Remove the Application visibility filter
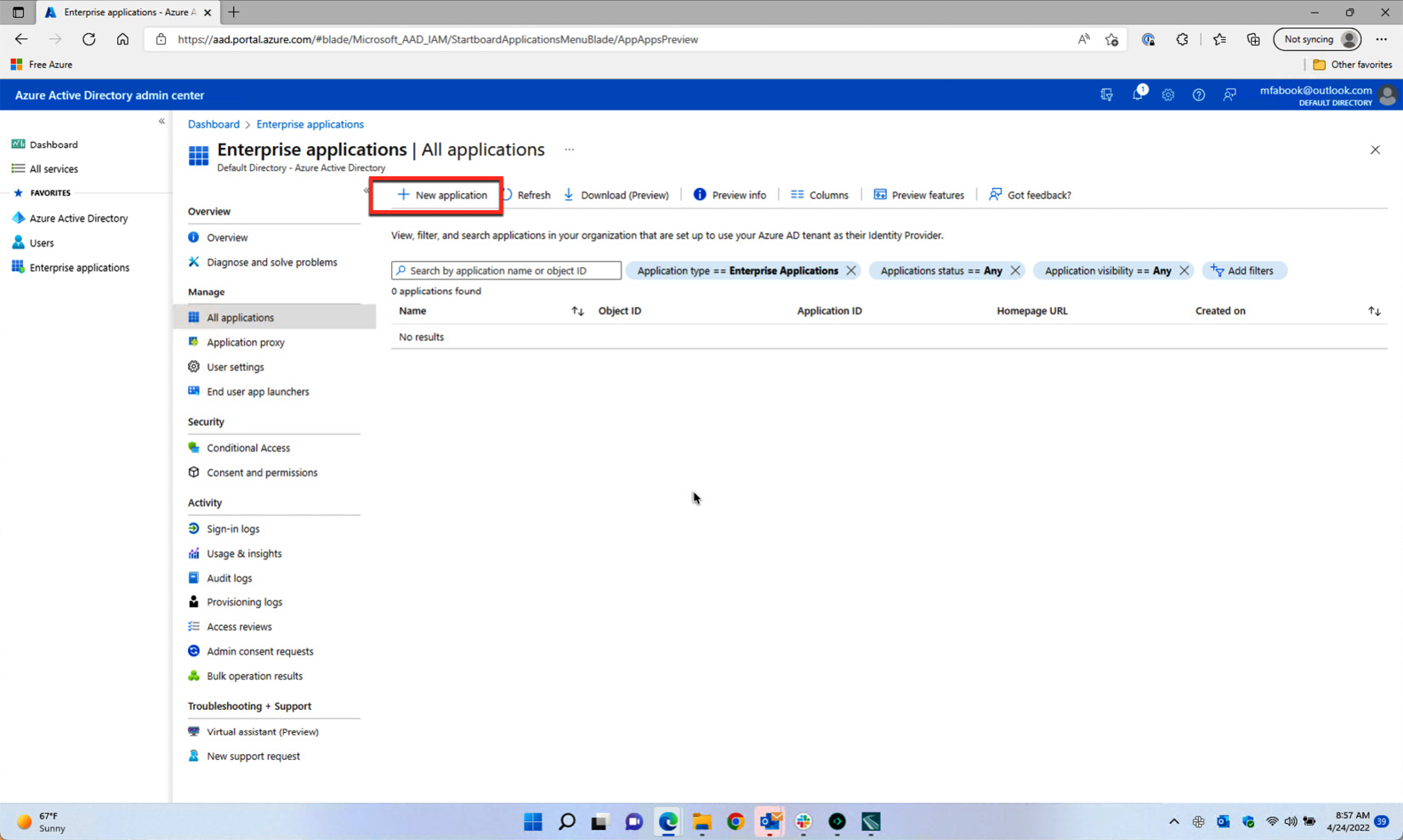The height and width of the screenshot is (840, 1403). tap(1184, 270)
